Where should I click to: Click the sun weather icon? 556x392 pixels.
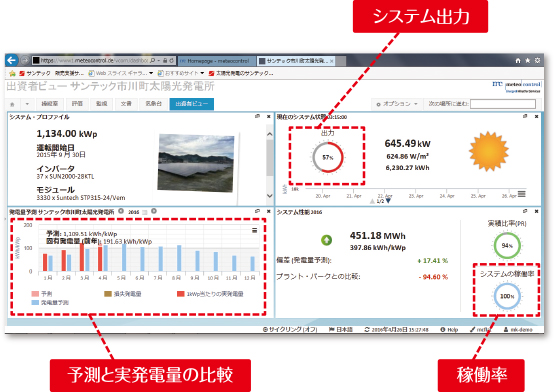(489, 151)
